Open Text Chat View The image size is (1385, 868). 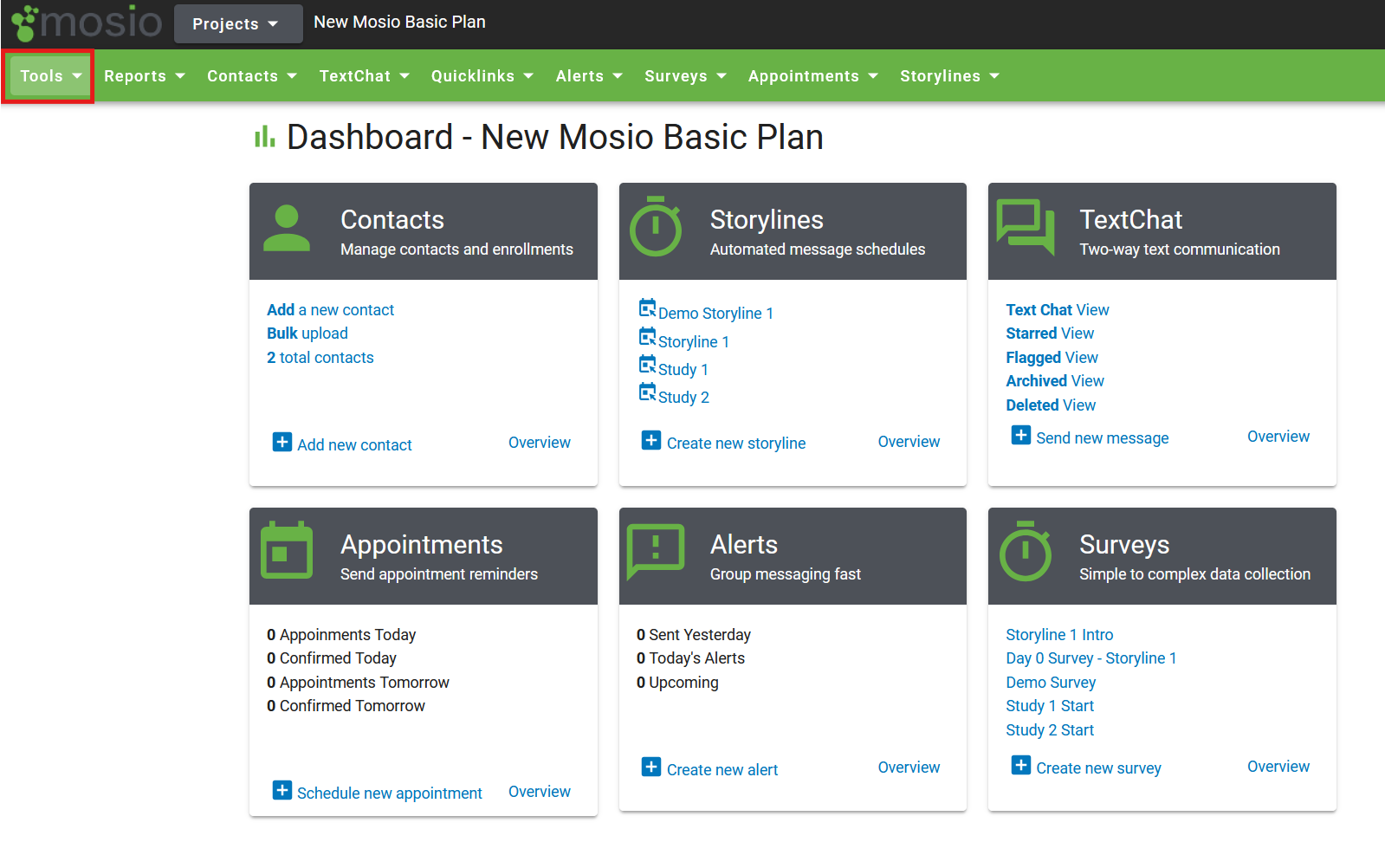1058,310
